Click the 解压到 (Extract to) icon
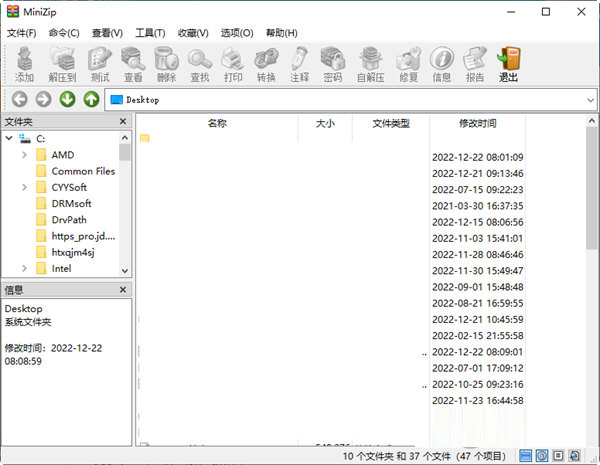 [62, 64]
